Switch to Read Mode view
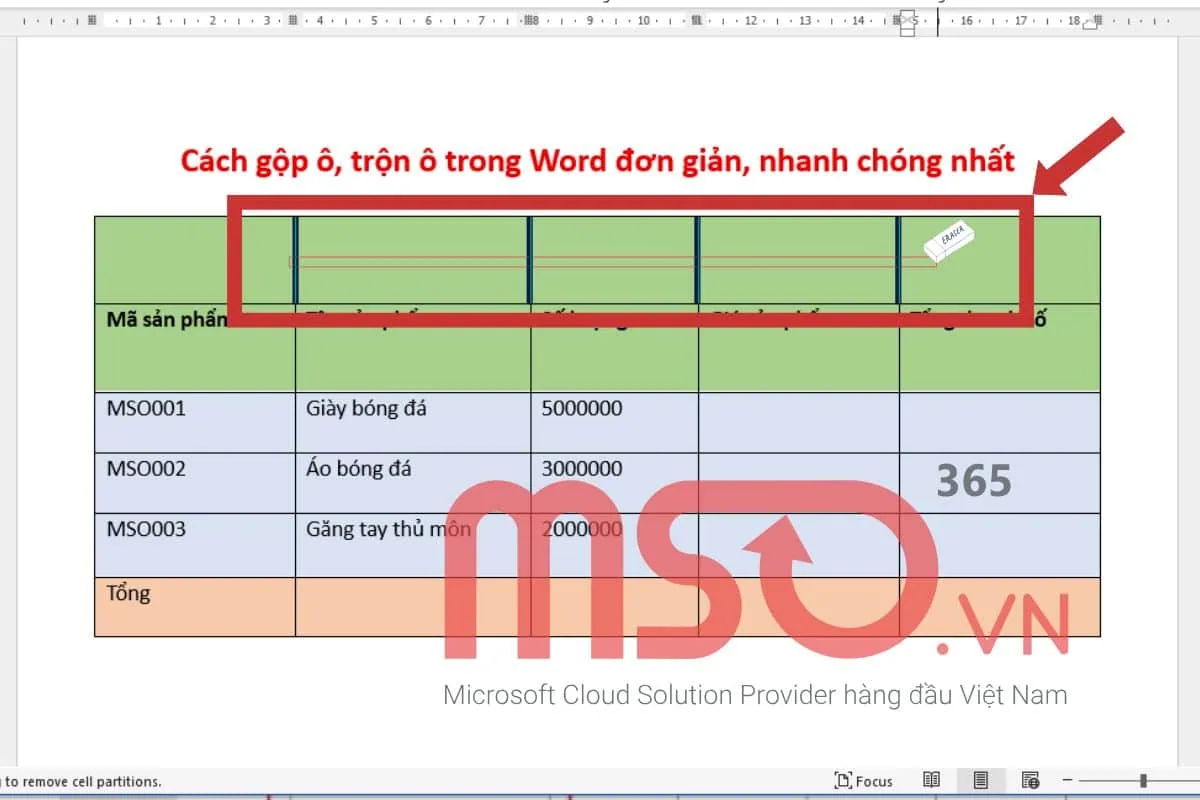This screenshot has height=800, width=1200. coord(931,781)
